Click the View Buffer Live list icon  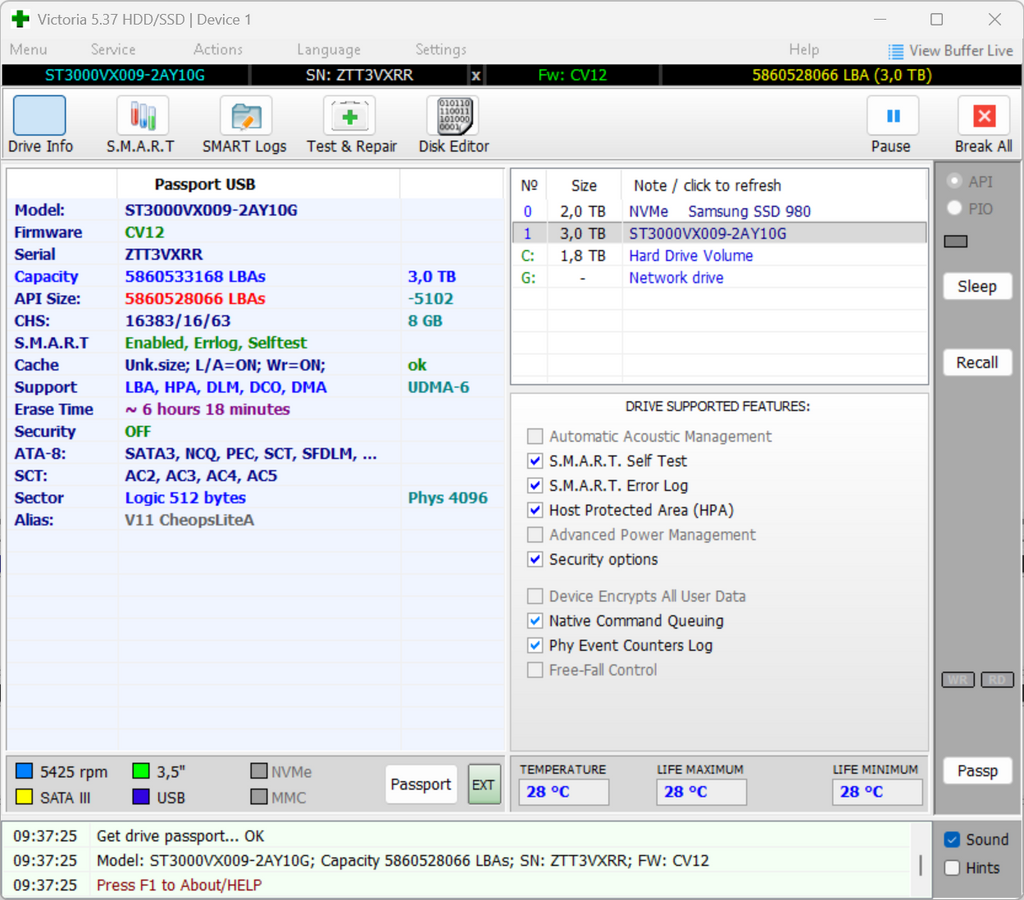(895, 51)
